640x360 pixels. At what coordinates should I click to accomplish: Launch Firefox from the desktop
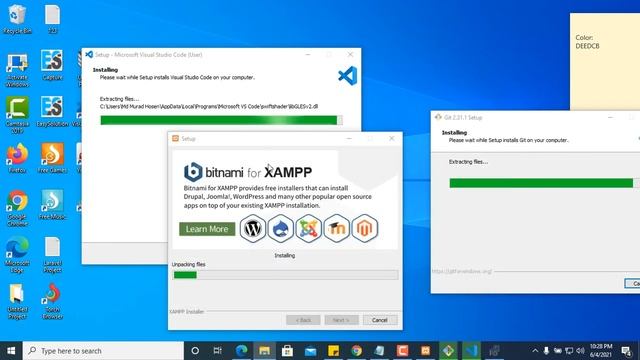tap(17, 158)
